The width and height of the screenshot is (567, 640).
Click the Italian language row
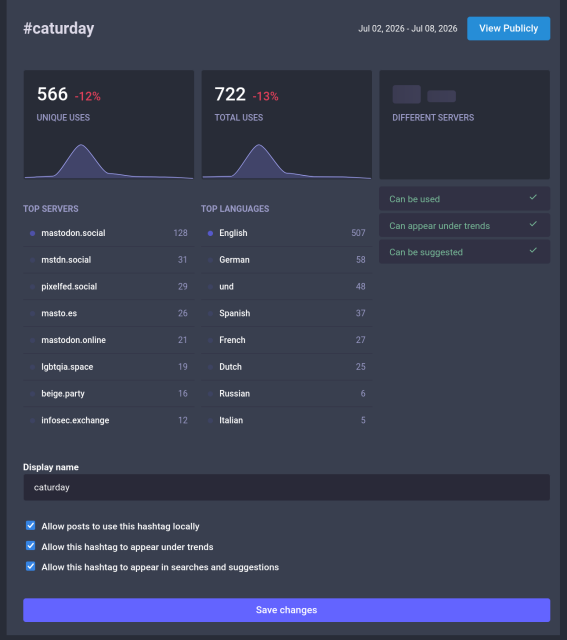287,420
